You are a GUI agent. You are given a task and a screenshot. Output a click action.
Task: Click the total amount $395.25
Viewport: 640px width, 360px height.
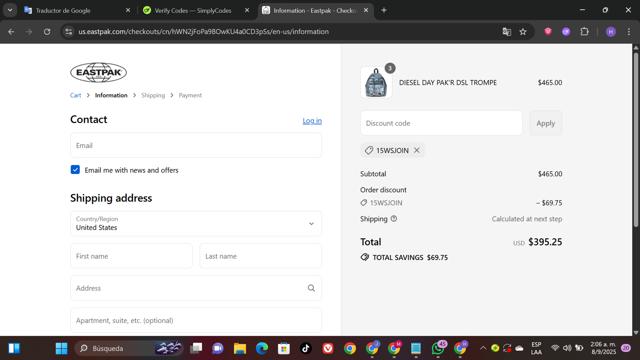pos(545,242)
